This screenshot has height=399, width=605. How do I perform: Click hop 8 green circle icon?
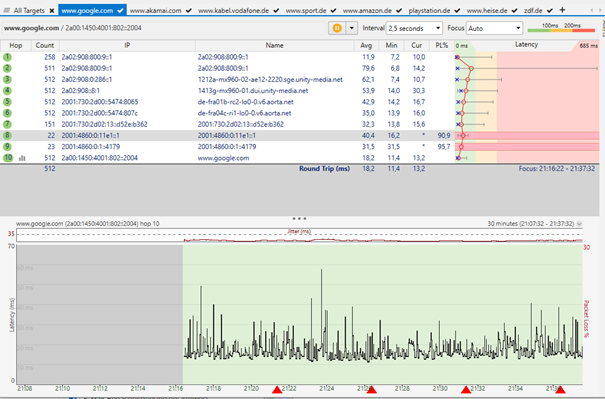pyautogui.click(x=7, y=135)
